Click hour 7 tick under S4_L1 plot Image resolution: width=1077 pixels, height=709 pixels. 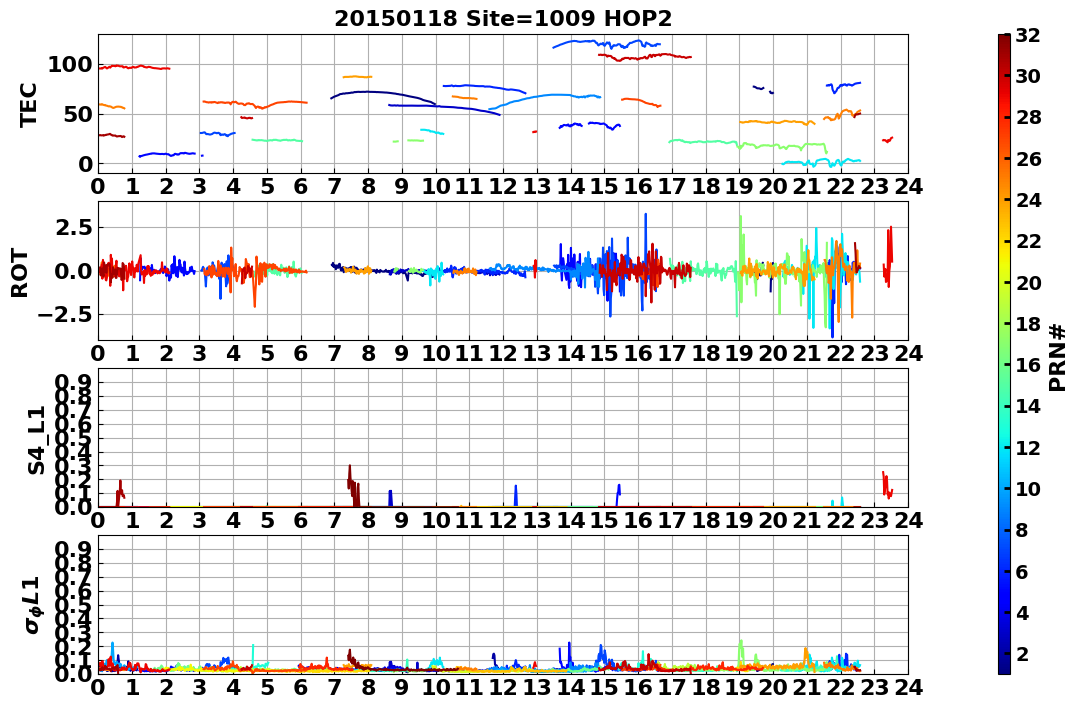coord(335,520)
